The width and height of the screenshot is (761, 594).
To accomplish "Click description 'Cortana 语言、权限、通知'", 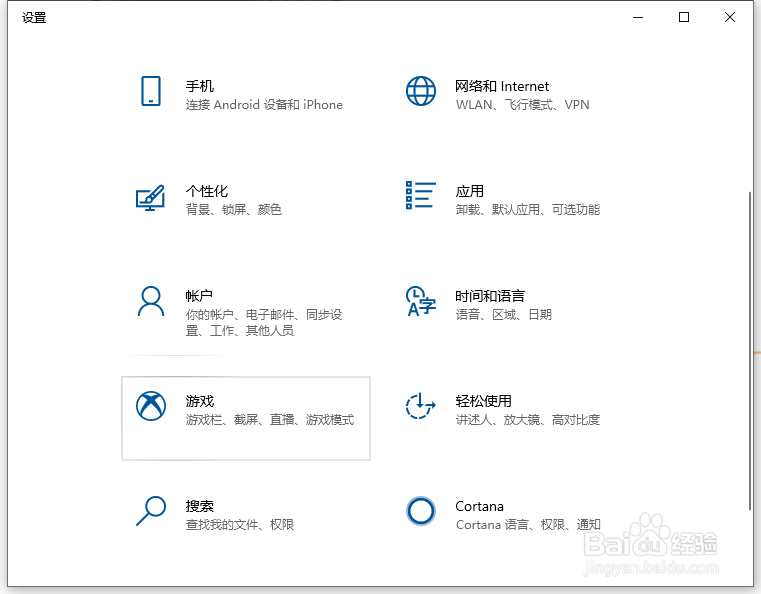I will (528, 525).
